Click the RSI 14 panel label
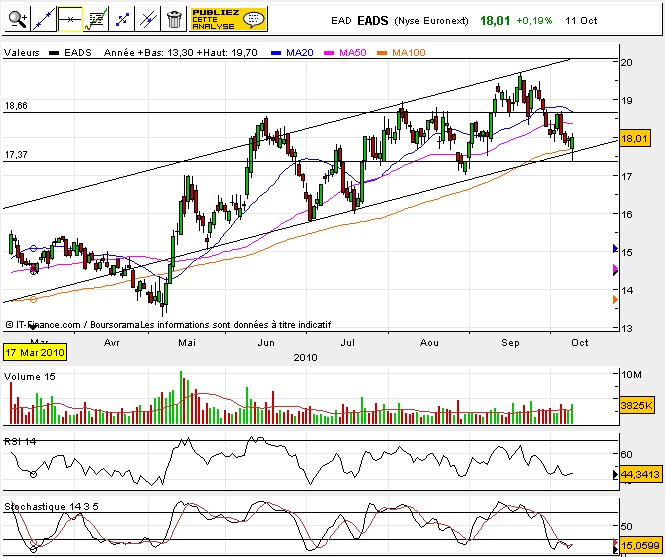The height and width of the screenshot is (557, 666). pyautogui.click(x=20, y=442)
